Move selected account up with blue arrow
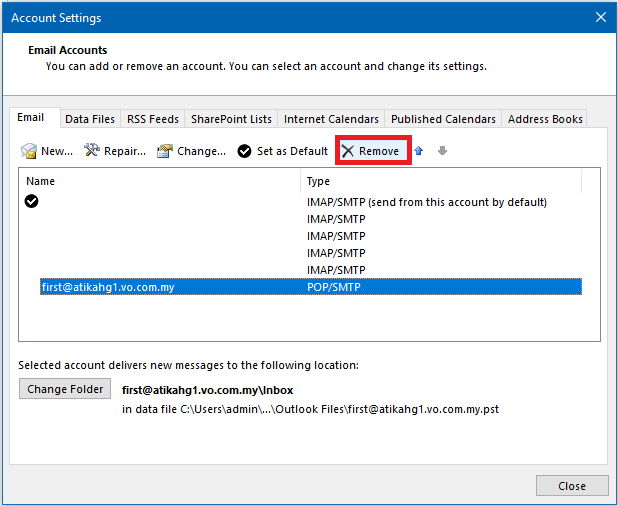 pyautogui.click(x=419, y=151)
